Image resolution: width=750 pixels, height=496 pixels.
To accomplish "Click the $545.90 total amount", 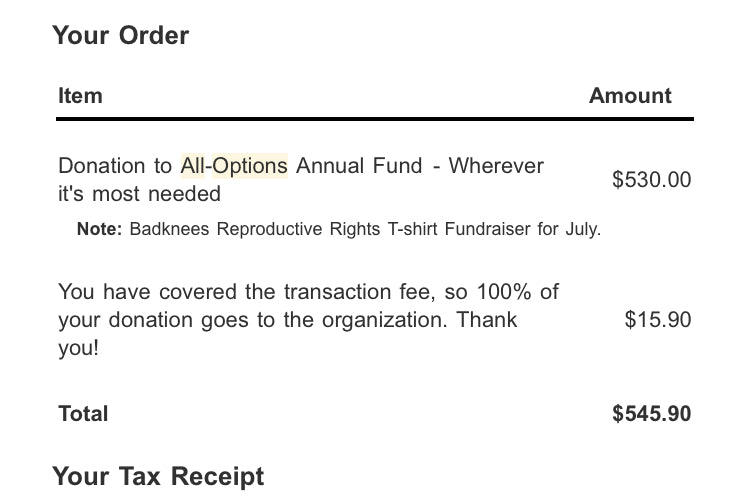I will [x=651, y=413].
